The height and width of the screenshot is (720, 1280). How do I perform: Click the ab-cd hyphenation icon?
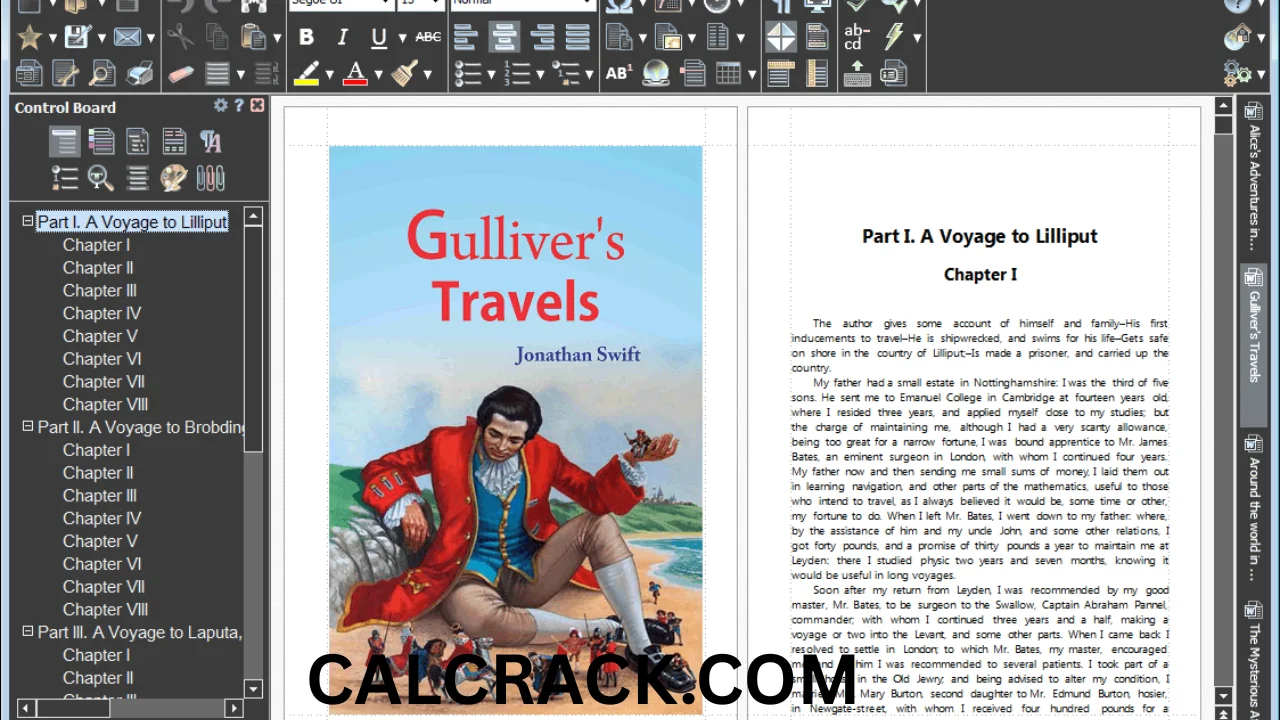click(857, 37)
